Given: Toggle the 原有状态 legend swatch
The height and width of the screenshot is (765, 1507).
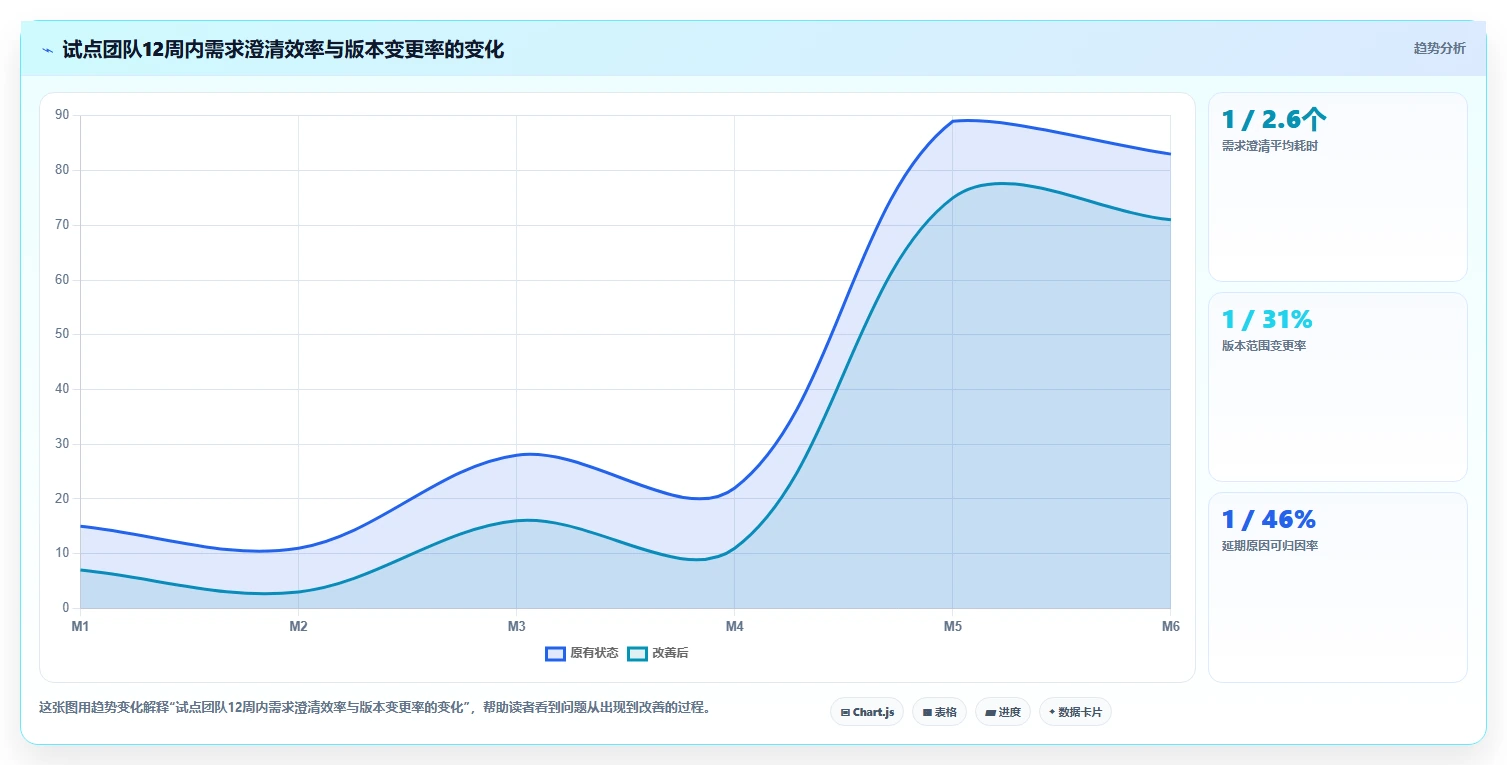Looking at the screenshot, I should point(555,653).
